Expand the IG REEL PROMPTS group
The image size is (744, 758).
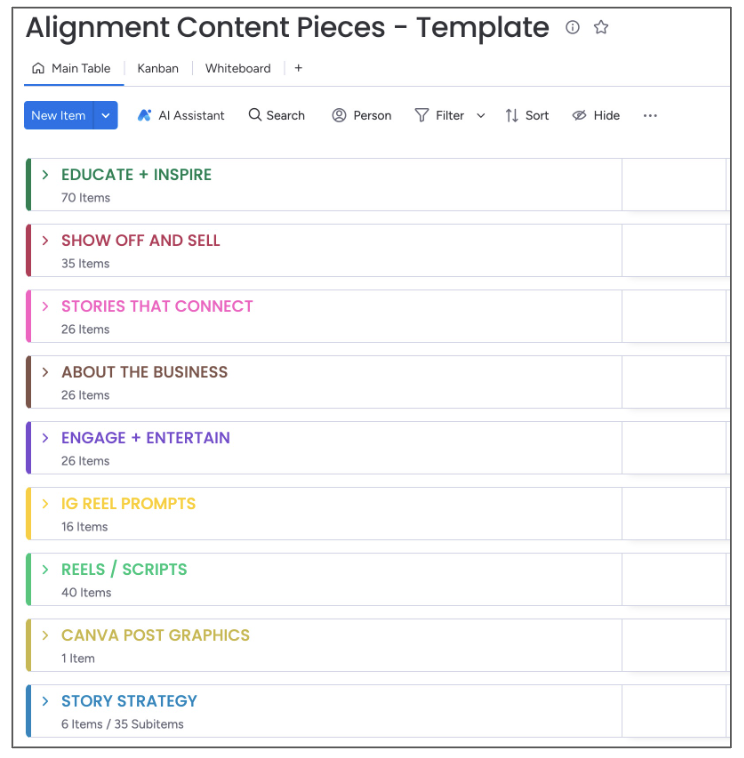tap(45, 503)
